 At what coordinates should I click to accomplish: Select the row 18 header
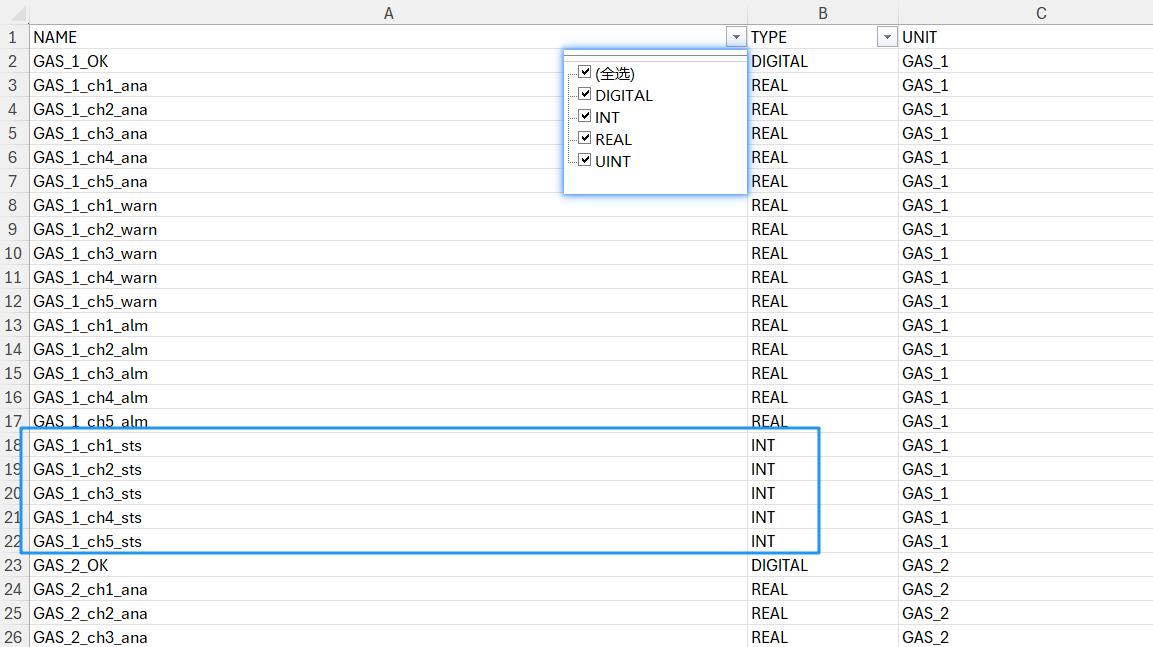14,445
